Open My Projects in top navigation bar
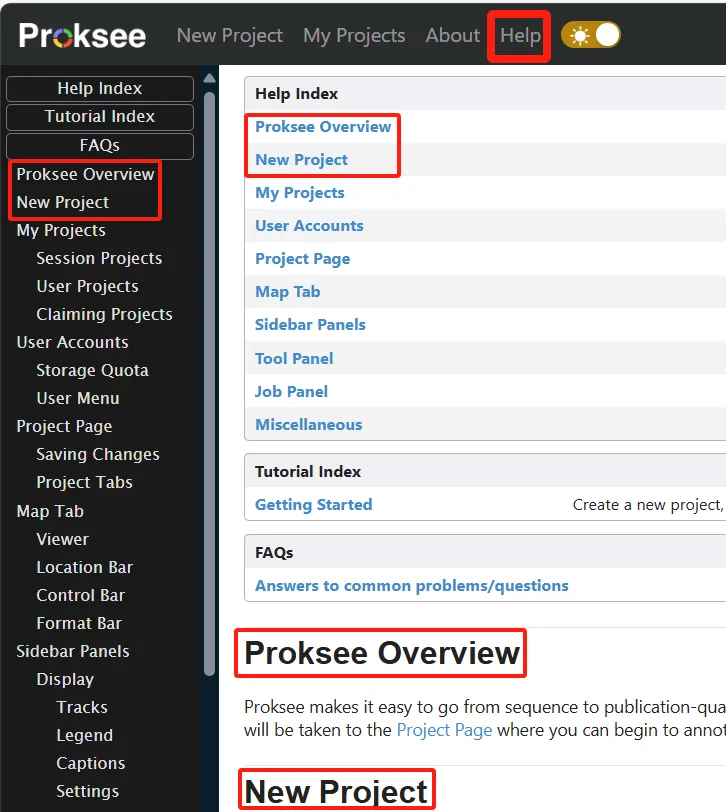 click(x=354, y=35)
